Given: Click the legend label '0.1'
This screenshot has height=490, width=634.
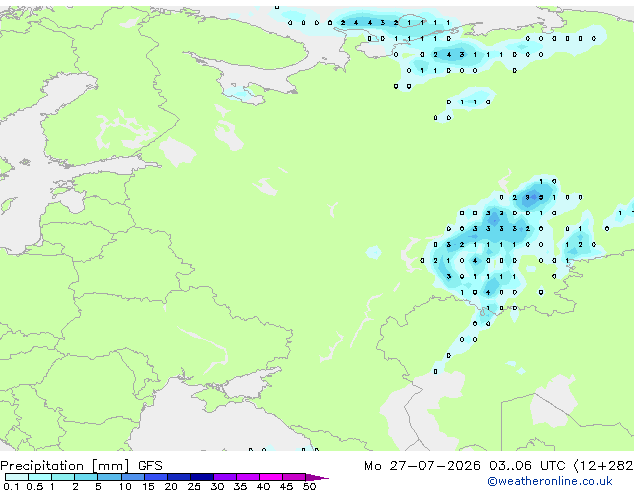Looking at the screenshot, I should [11, 486].
